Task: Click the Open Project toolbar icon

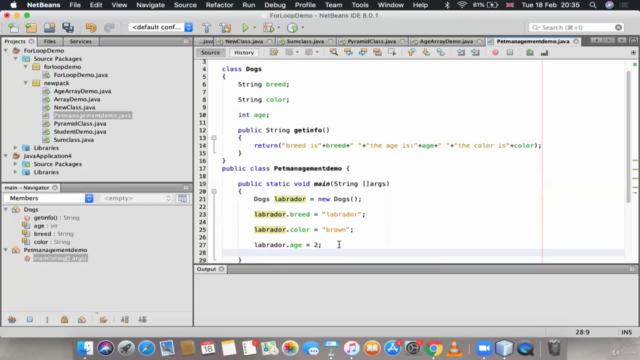Action: click(49, 27)
